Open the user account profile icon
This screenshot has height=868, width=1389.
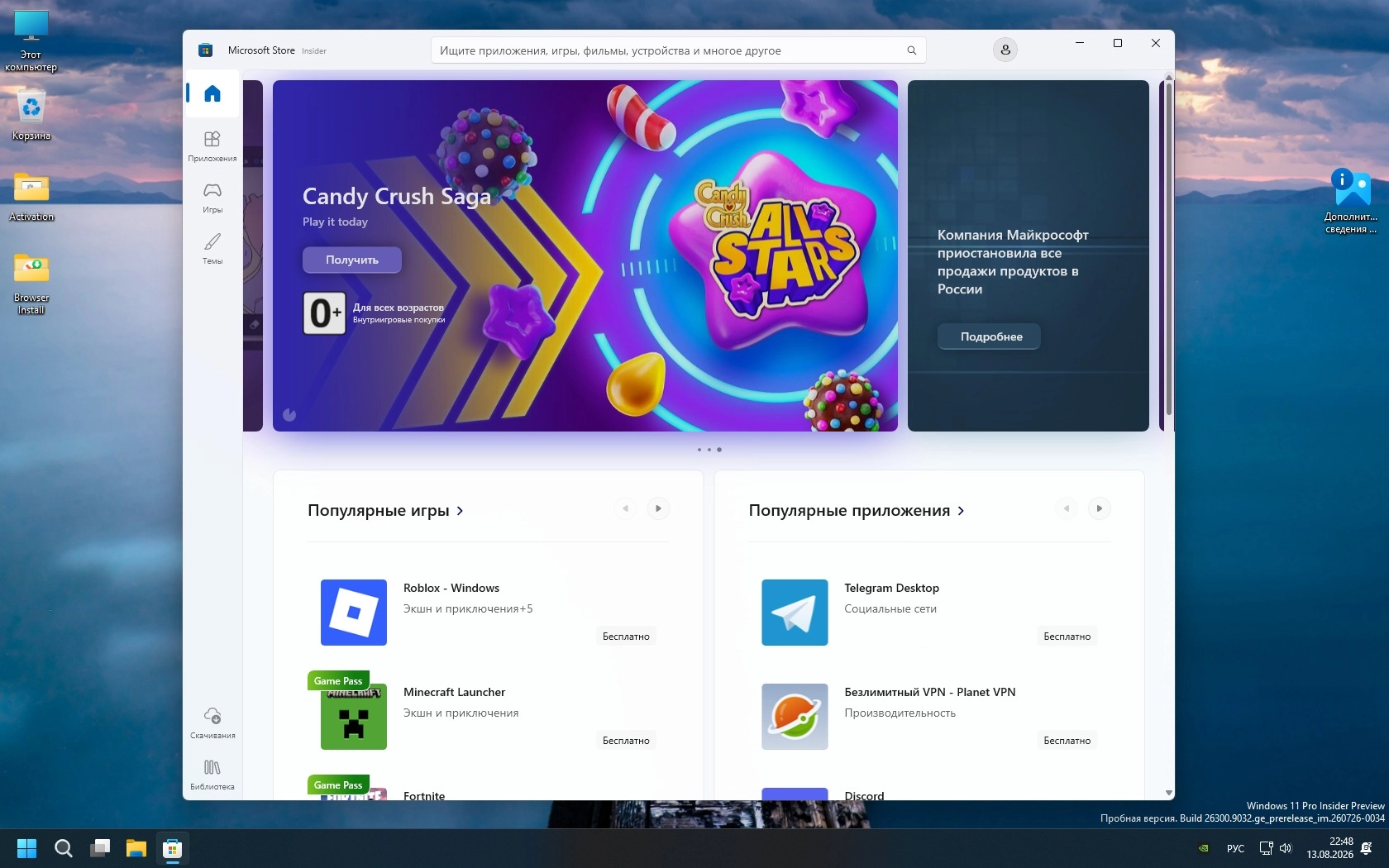point(1005,50)
